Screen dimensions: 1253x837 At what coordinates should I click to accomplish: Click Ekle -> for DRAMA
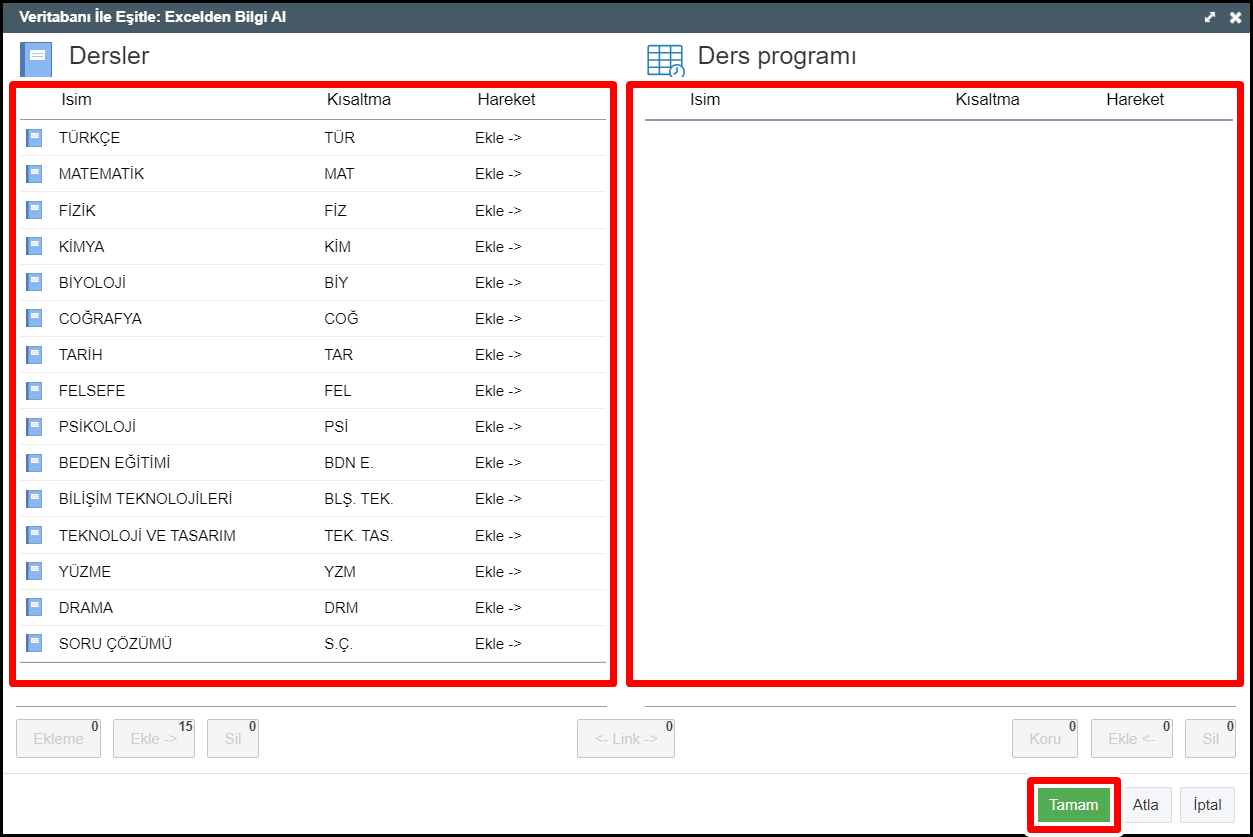pos(498,607)
